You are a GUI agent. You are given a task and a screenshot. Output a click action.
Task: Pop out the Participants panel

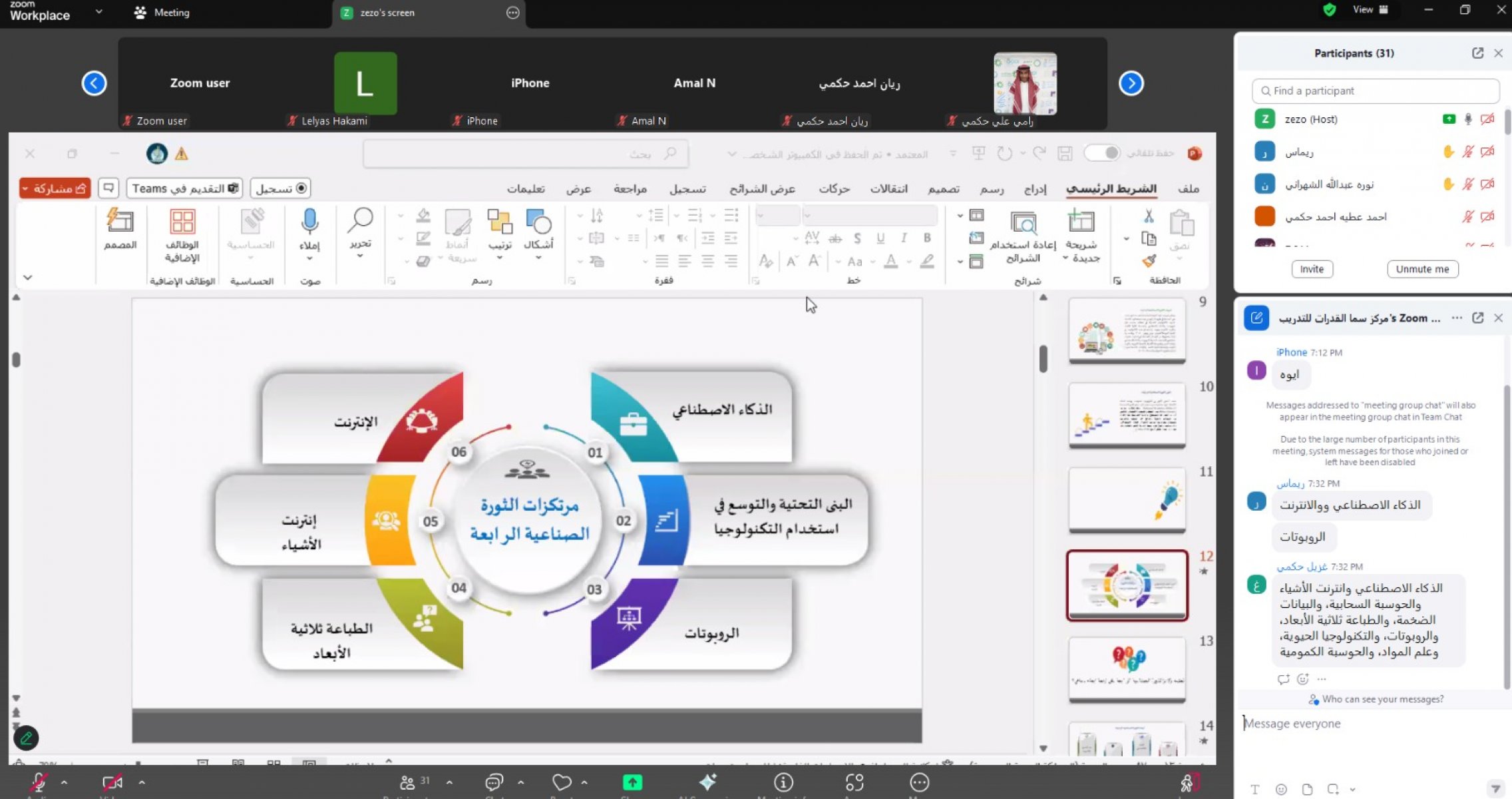pos(1477,53)
